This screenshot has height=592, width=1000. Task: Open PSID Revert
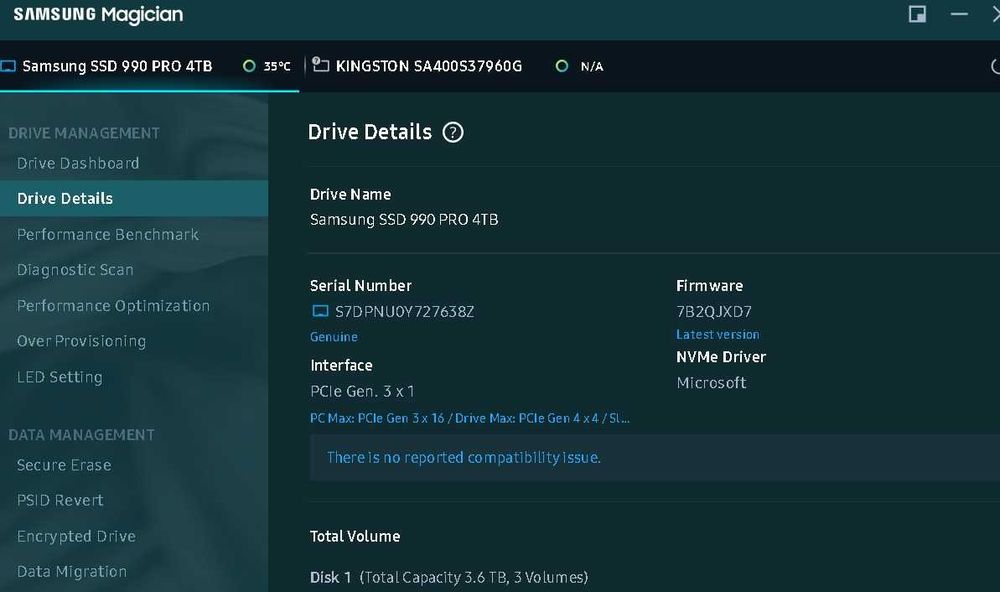coord(60,500)
